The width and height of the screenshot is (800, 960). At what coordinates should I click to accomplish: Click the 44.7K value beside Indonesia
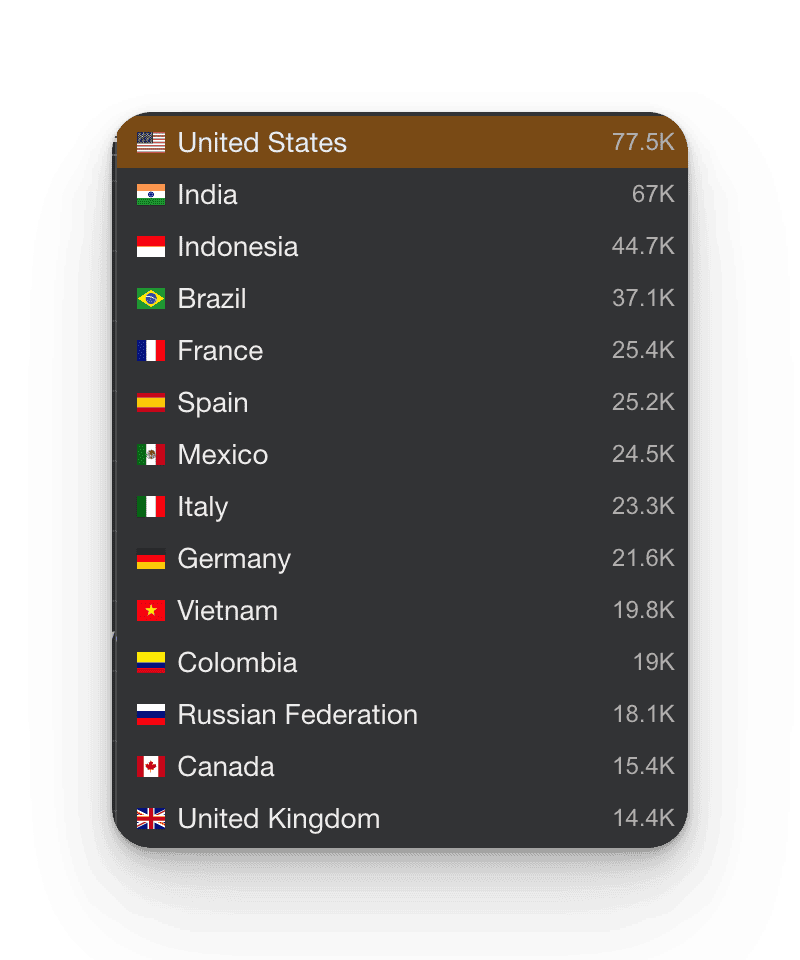[643, 246]
